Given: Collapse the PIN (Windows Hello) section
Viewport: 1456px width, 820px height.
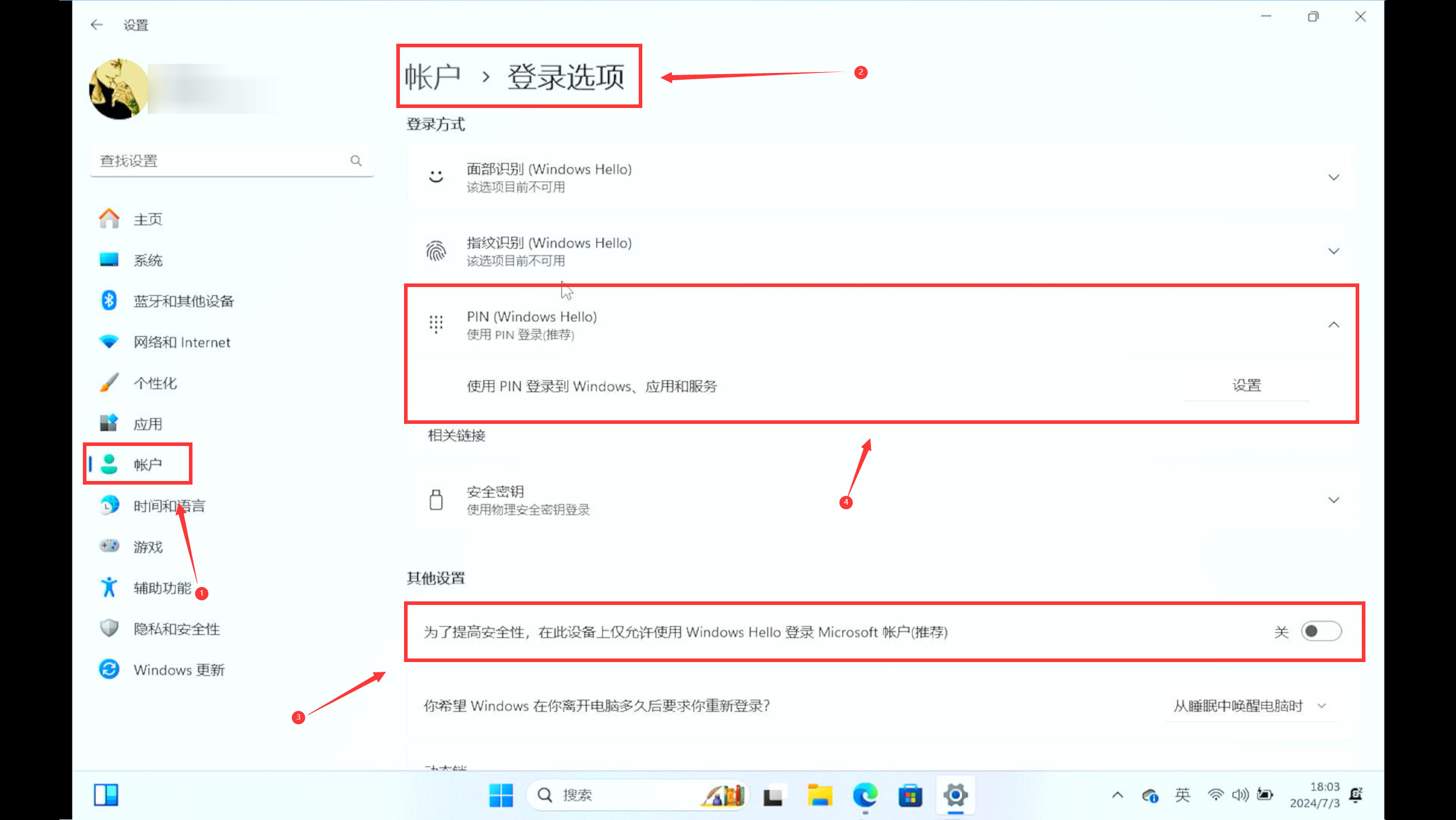Looking at the screenshot, I should pos(1334,325).
